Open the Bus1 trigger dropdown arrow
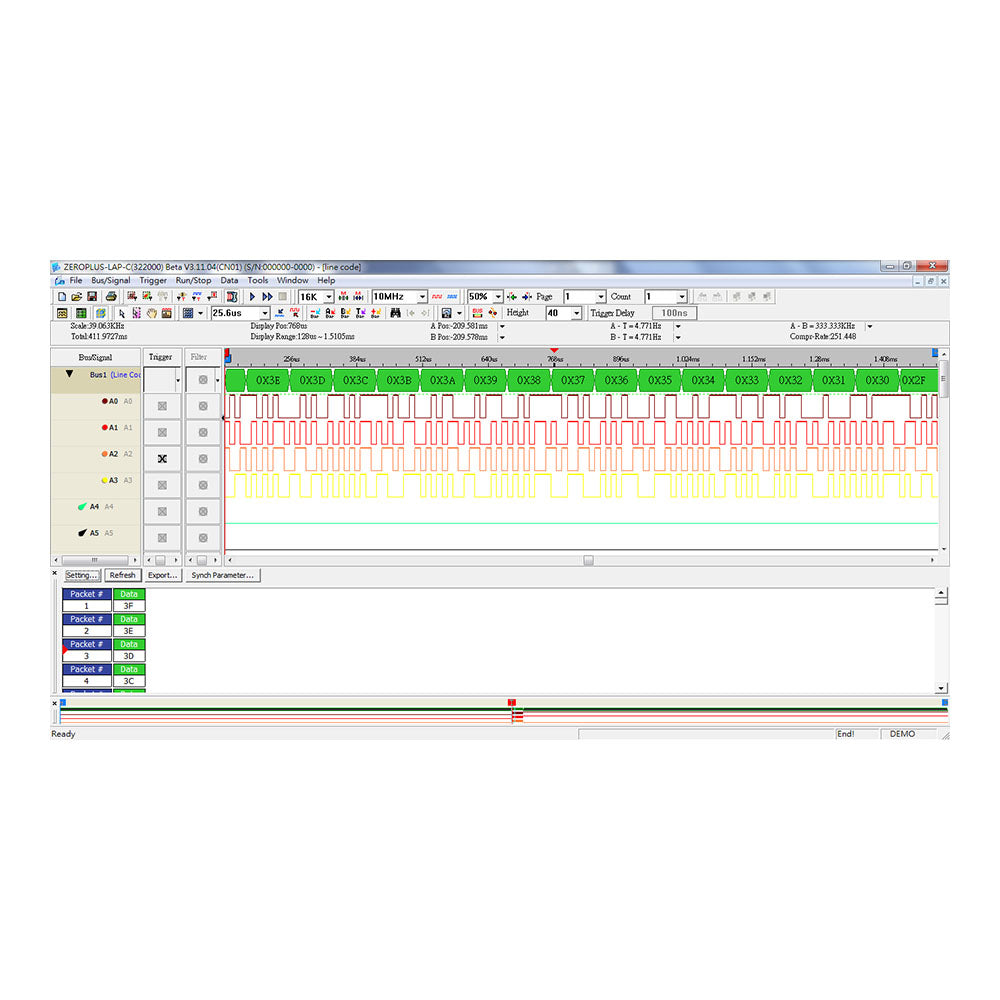1000x1000 pixels. pyautogui.click(x=177, y=380)
